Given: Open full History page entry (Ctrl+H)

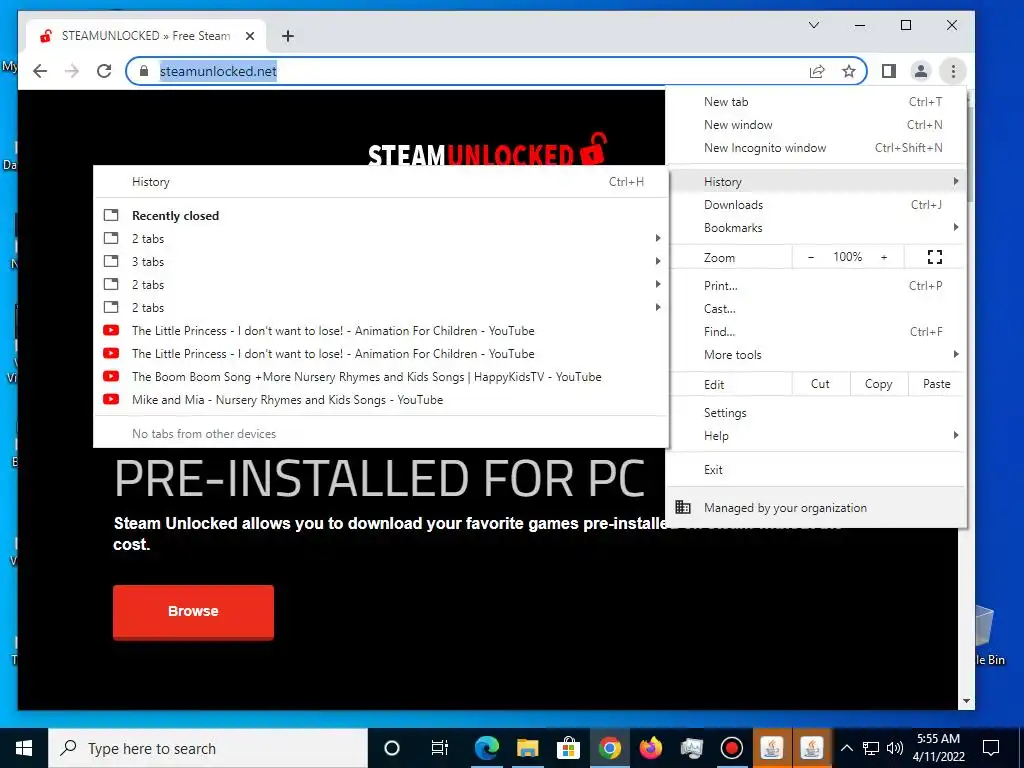Looking at the screenshot, I should click(x=381, y=182).
